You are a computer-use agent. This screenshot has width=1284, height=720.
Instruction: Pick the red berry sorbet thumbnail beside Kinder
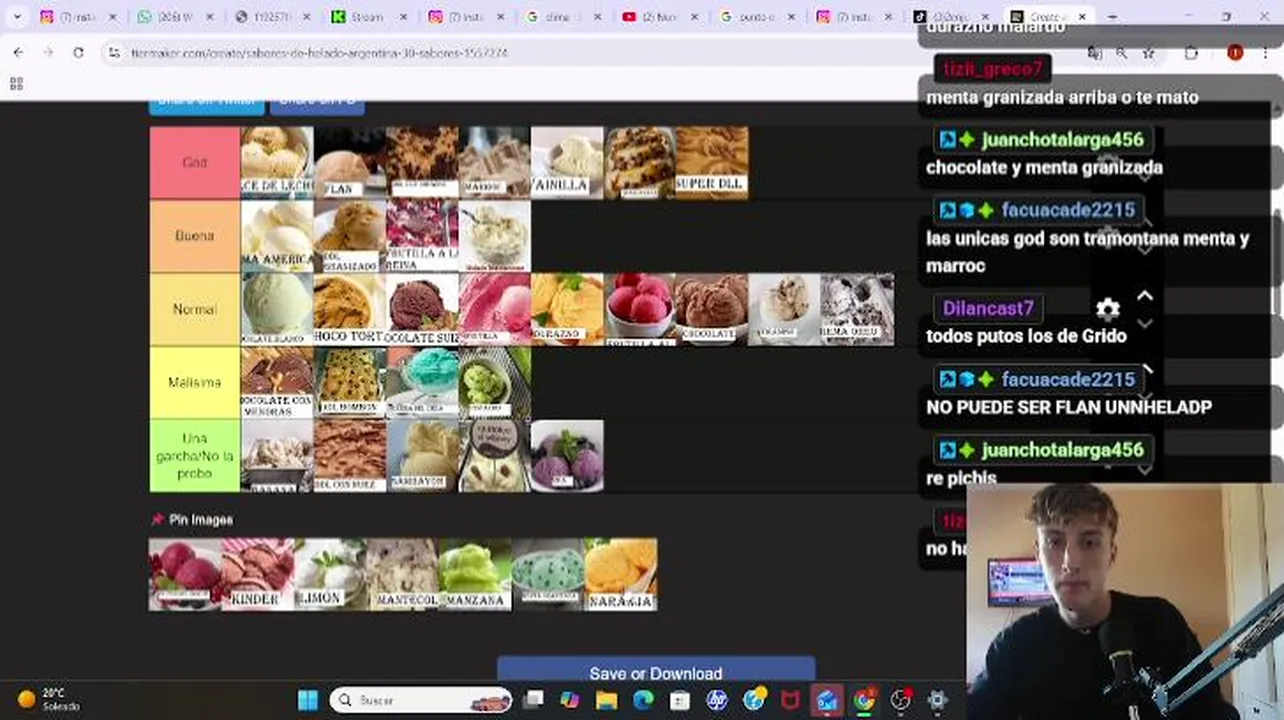[x=185, y=574]
